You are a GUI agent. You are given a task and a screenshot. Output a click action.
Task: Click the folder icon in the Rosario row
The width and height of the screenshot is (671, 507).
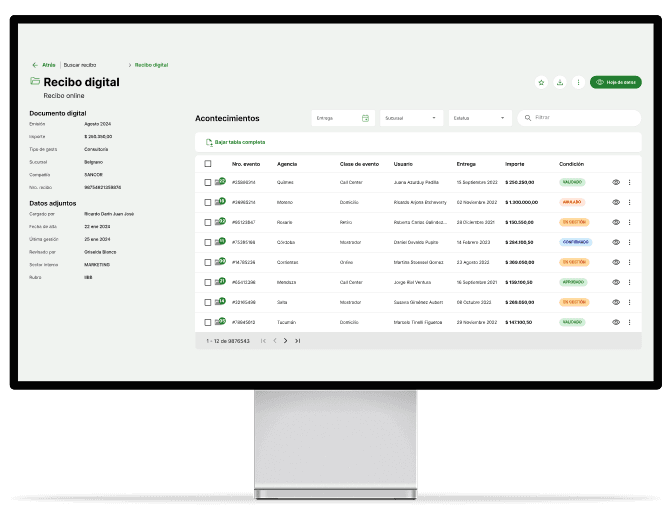pos(220,222)
